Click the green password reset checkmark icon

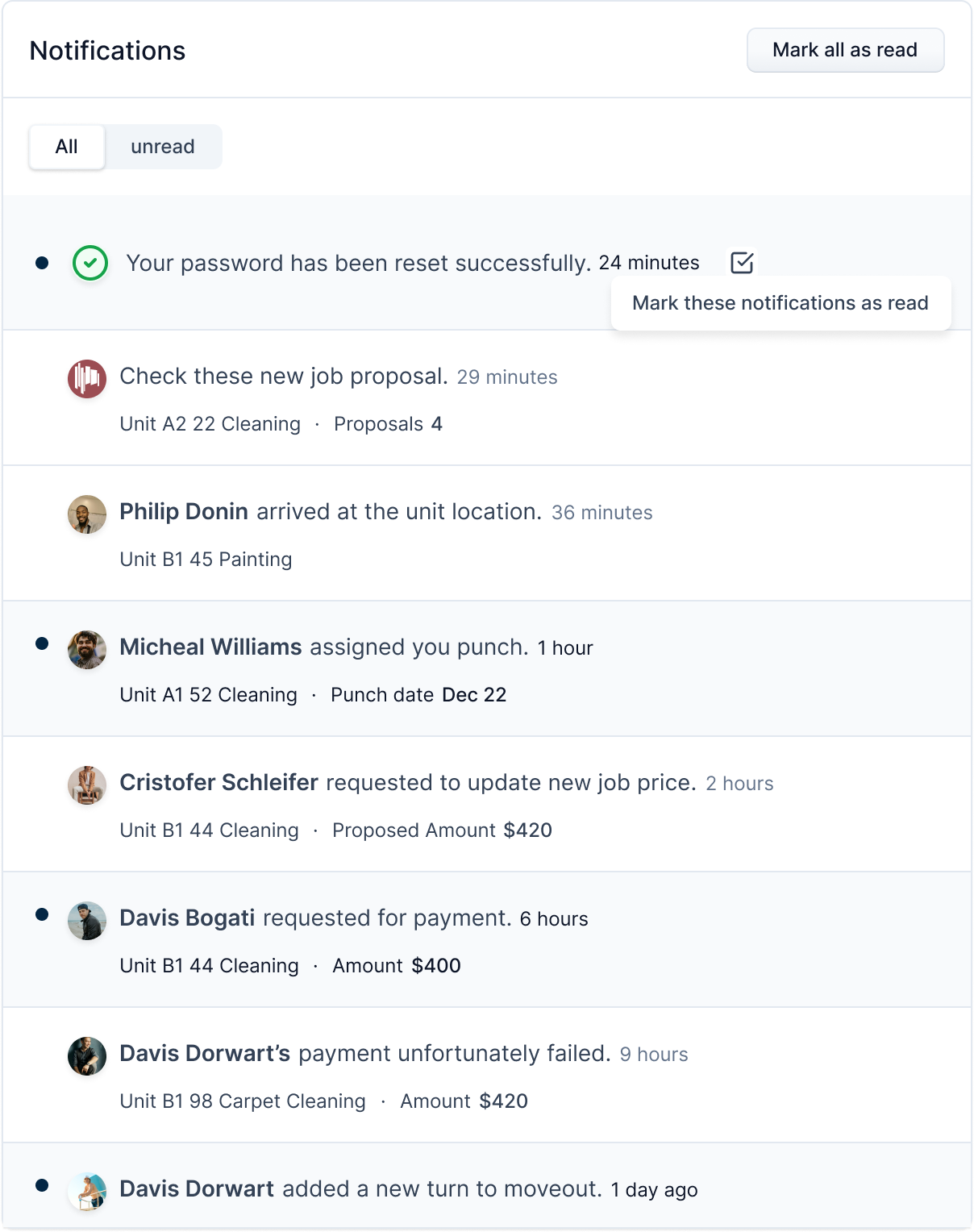tap(90, 263)
